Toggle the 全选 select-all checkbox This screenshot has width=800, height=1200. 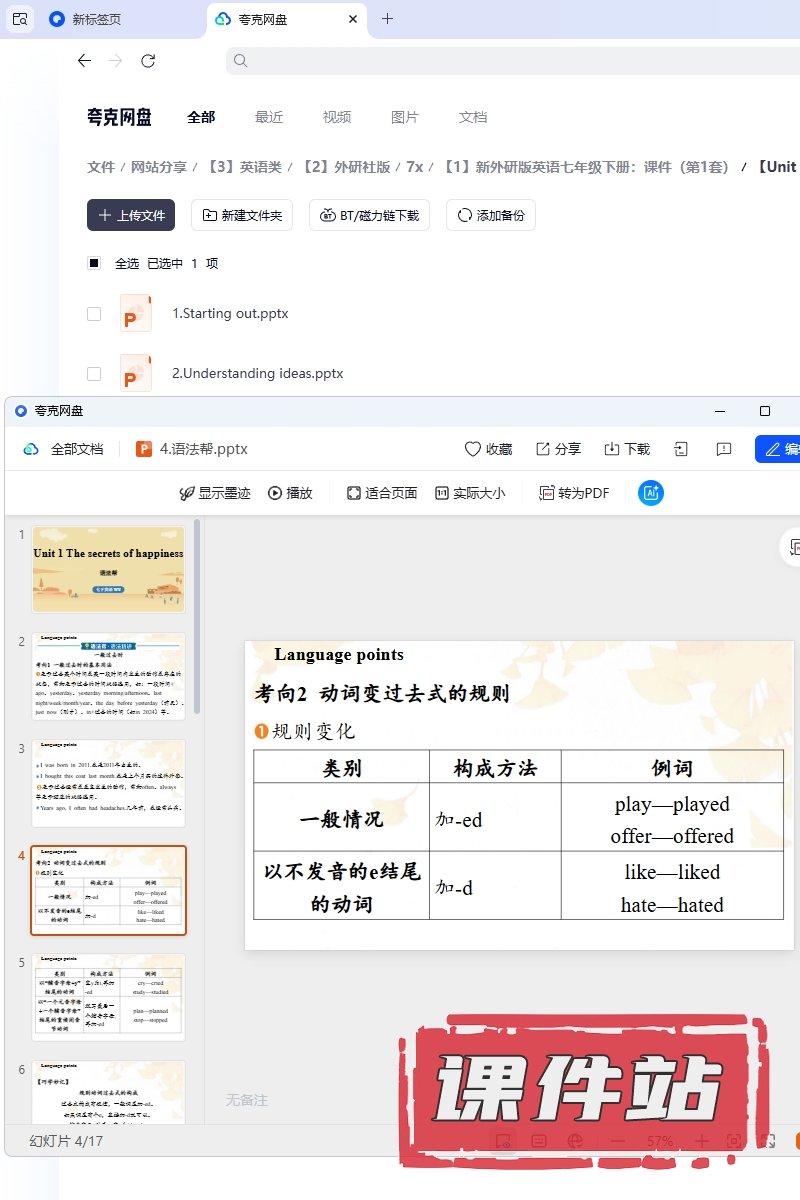point(94,263)
